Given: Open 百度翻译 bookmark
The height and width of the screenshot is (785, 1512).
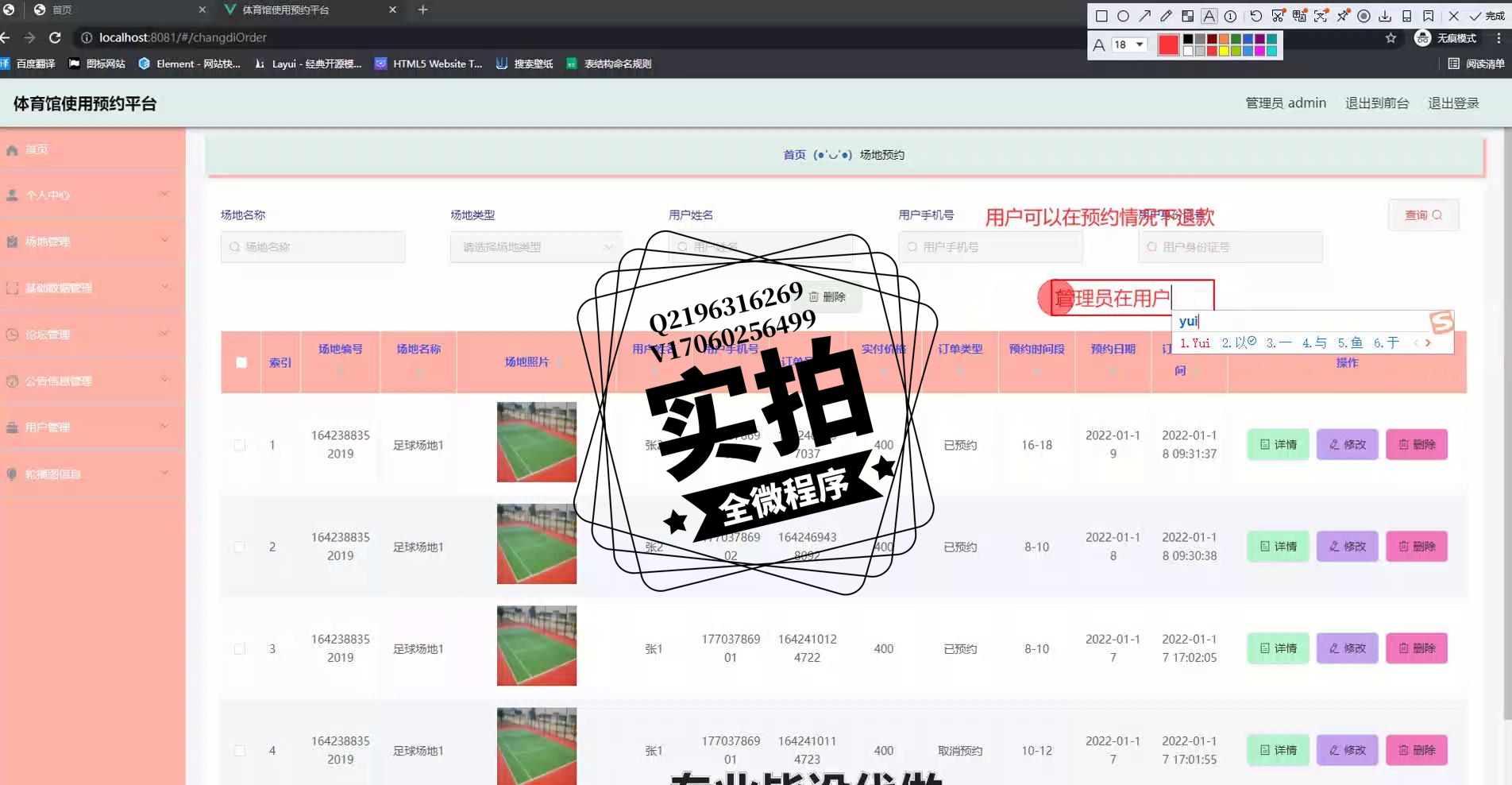Looking at the screenshot, I should (x=28, y=64).
